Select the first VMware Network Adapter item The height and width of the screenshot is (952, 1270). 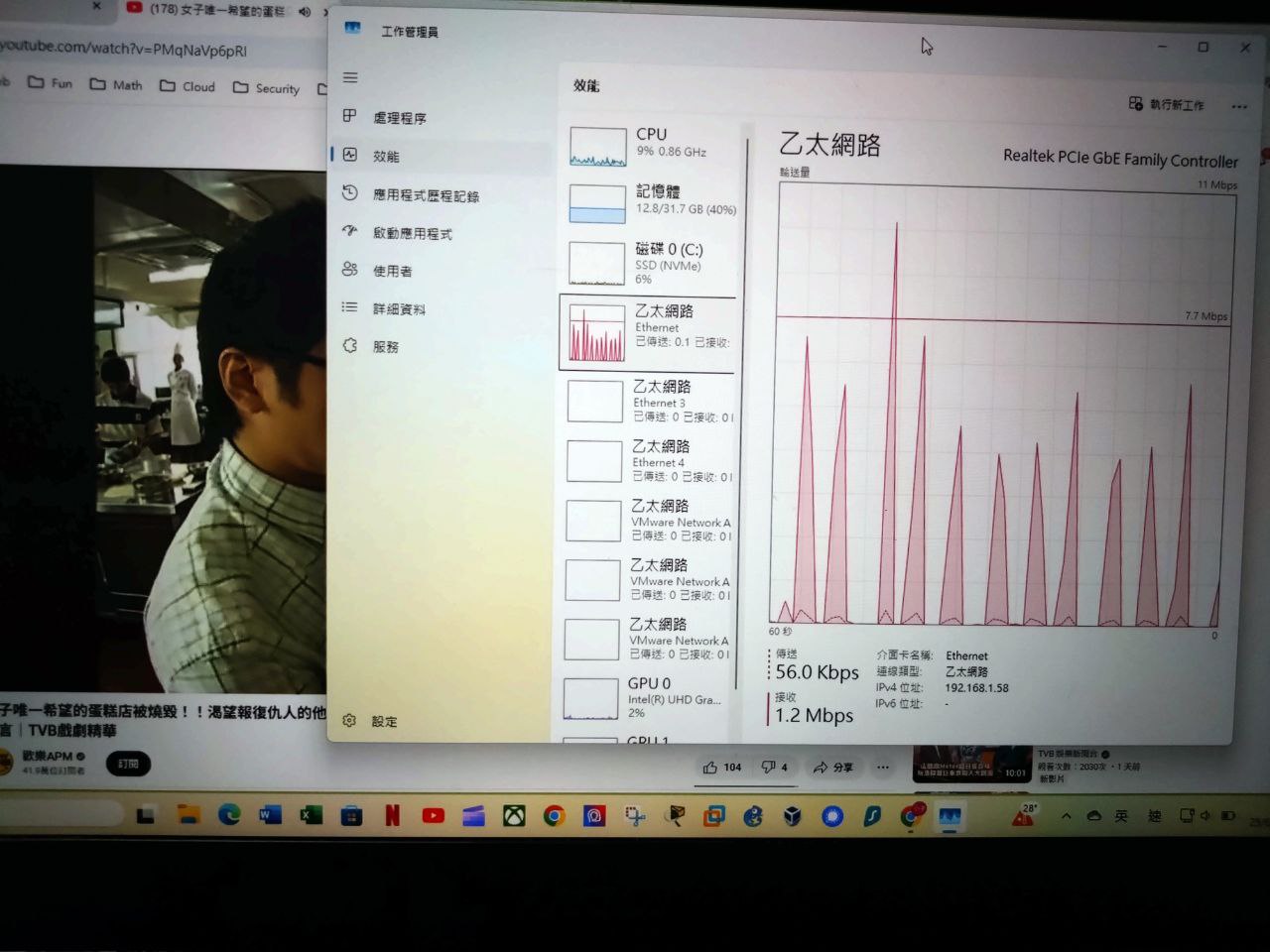pos(648,520)
